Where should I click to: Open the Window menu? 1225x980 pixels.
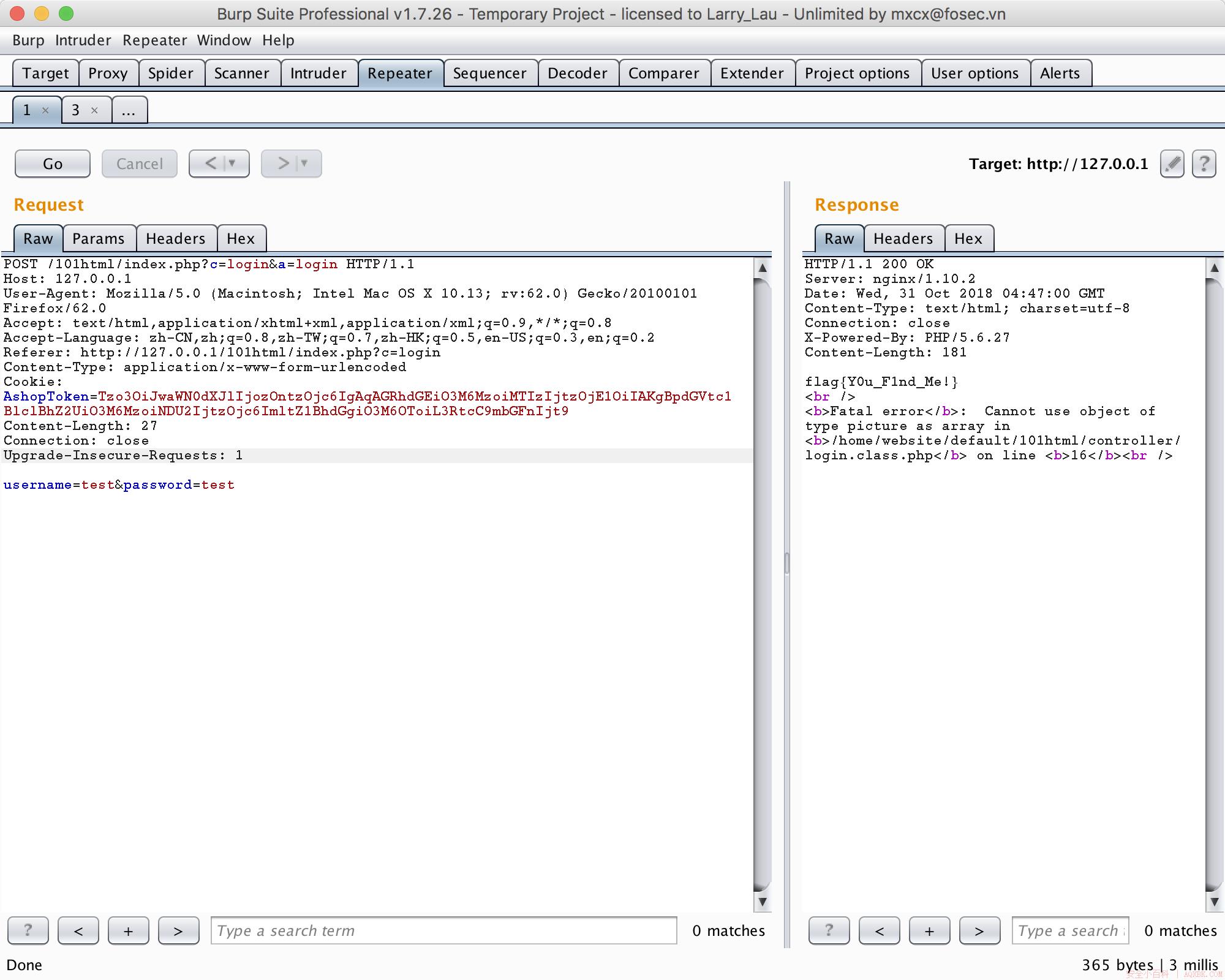click(224, 40)
